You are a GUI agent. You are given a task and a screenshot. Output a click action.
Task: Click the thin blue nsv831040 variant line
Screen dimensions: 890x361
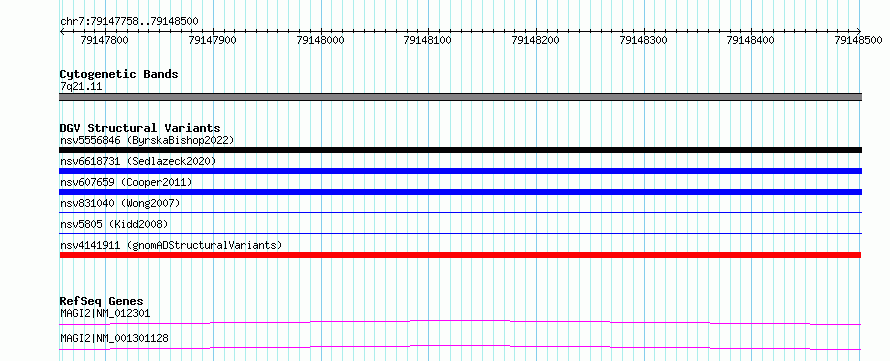coord(460,212)
